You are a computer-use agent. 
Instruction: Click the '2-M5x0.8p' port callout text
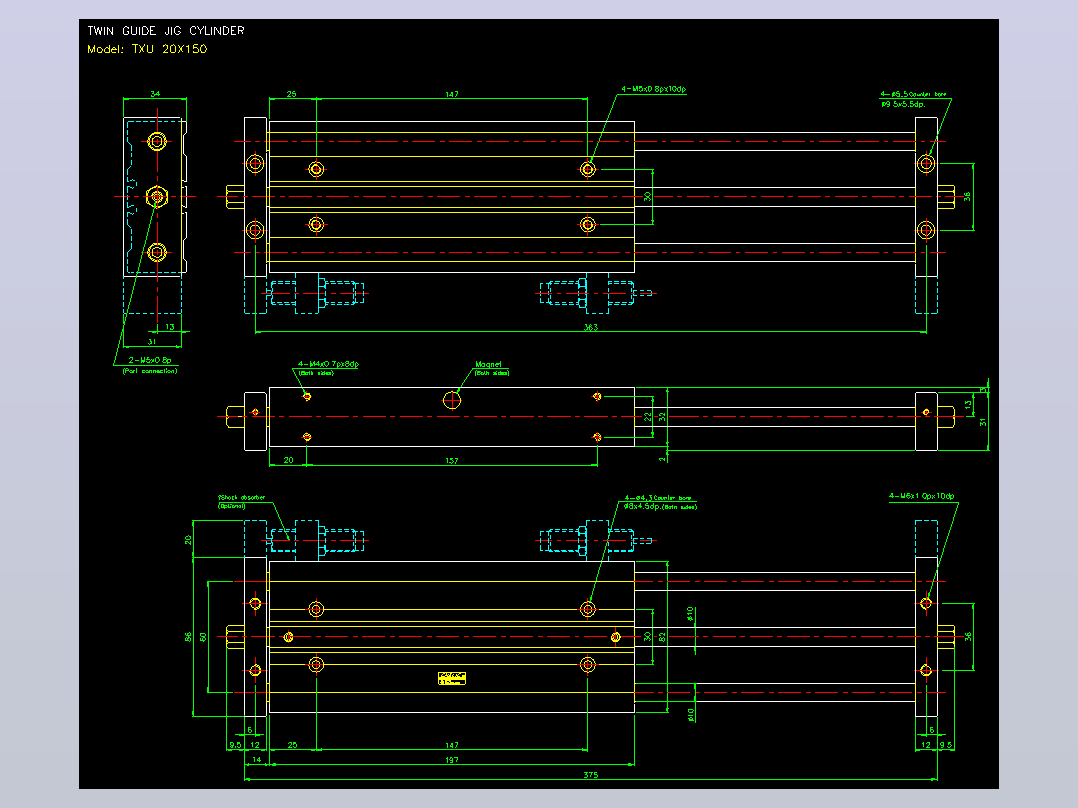point(150,360)
